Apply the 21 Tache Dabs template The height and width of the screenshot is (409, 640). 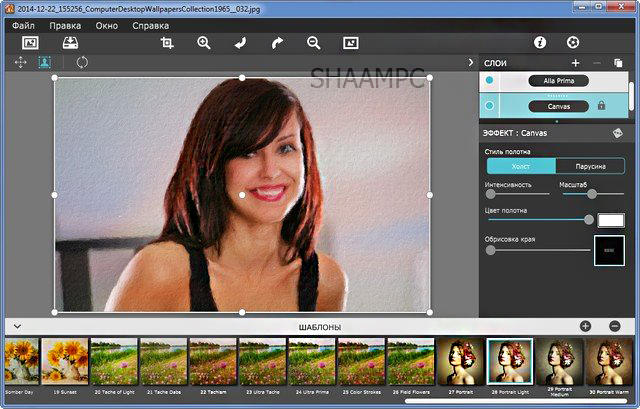click(164, 362)
